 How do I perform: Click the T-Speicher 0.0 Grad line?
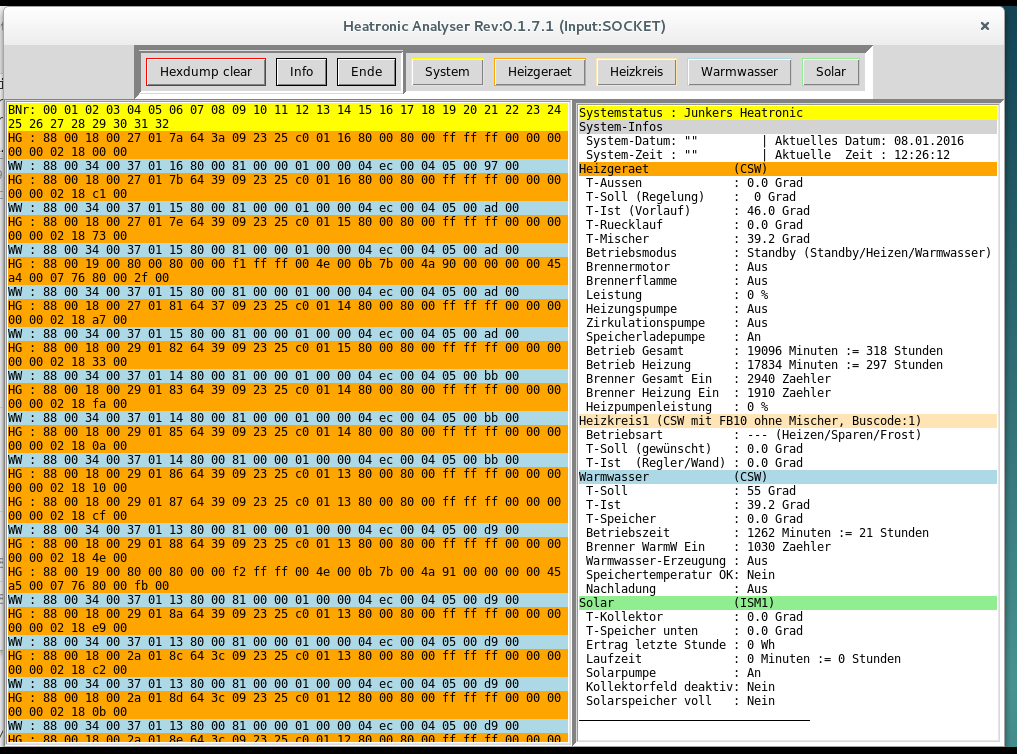(x=694, y=519)
